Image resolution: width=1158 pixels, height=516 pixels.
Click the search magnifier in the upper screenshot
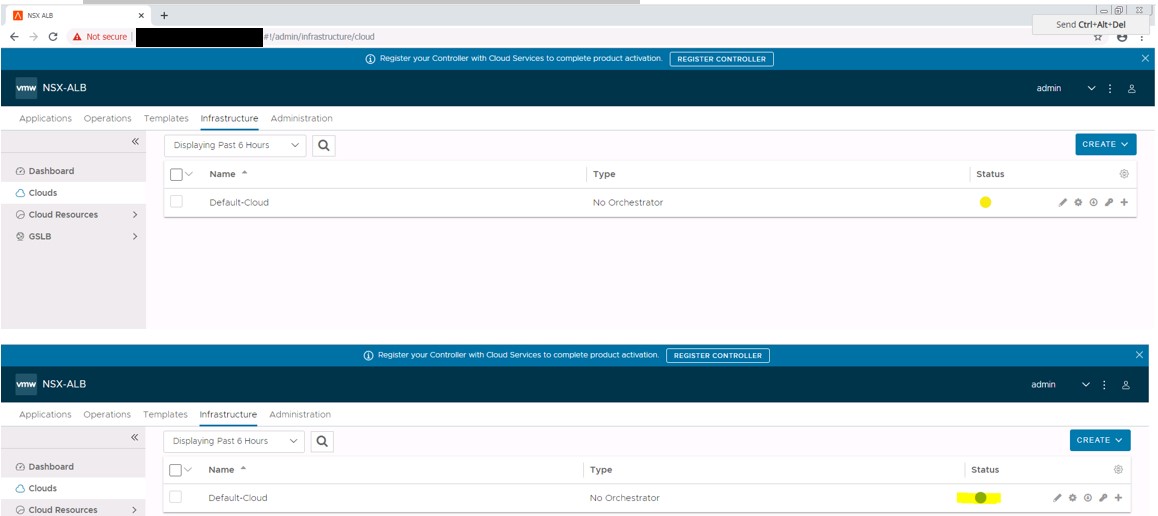pyautogui.click(x=323, y=145)
